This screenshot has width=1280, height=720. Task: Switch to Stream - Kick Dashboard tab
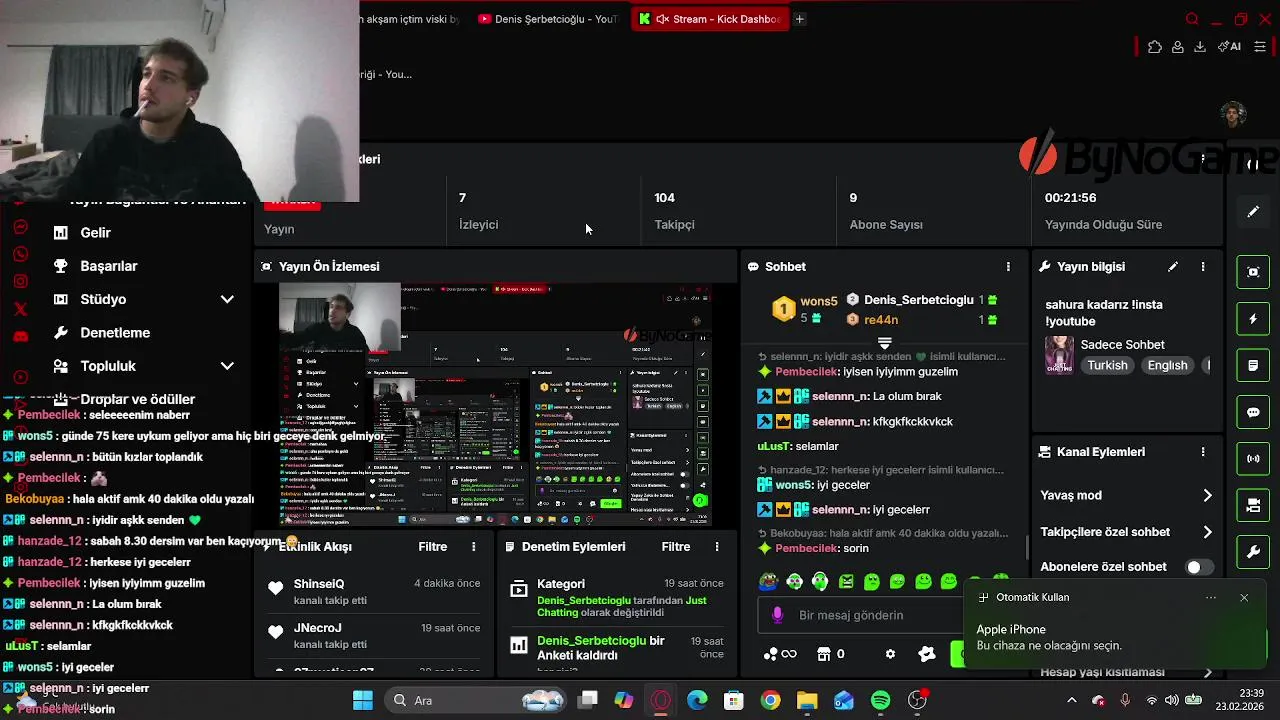point(710,19)
